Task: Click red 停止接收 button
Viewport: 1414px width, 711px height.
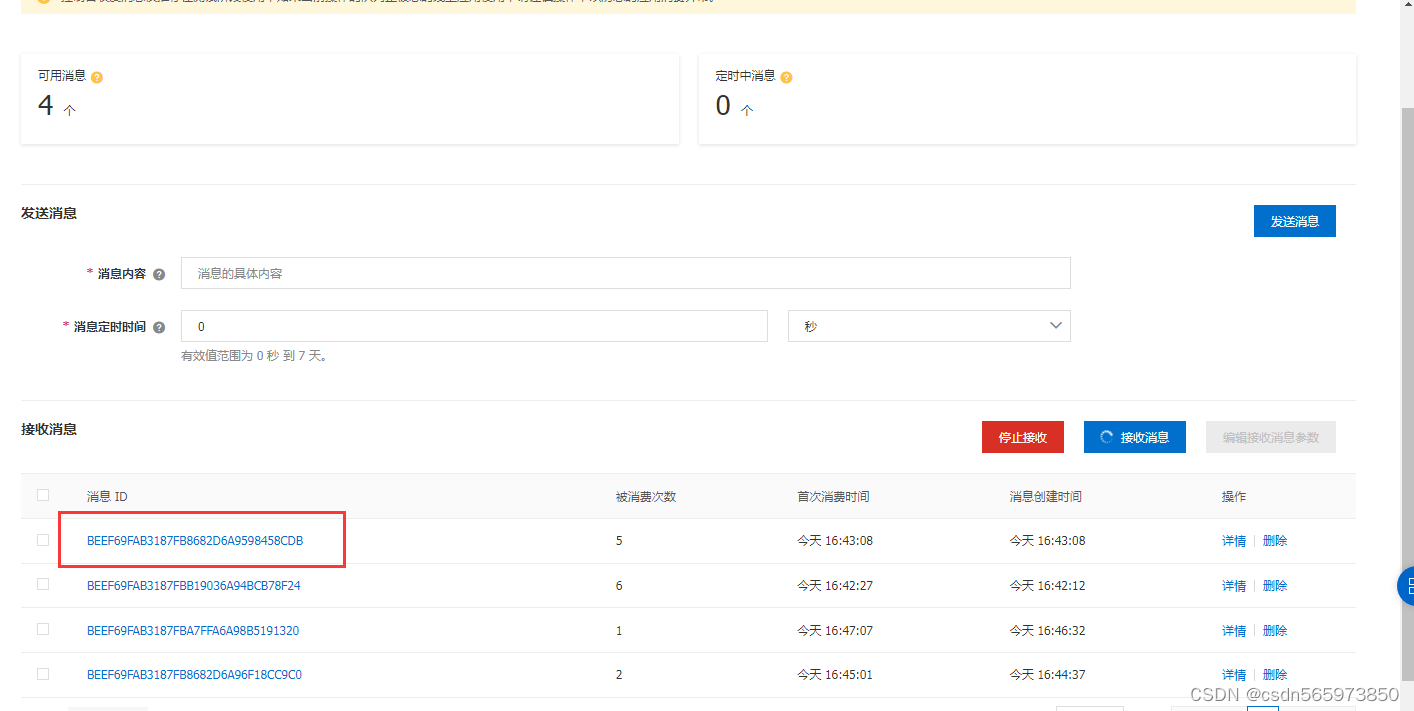Action: pyautogui.click(x=1023, y=437)
